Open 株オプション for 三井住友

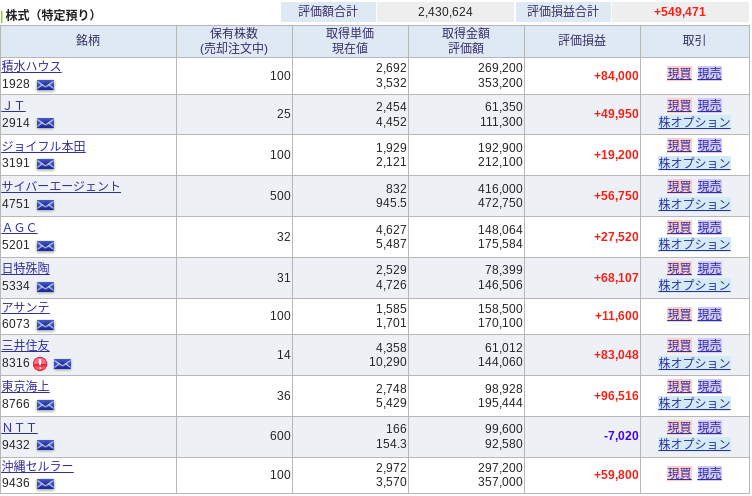click(694, 363)
